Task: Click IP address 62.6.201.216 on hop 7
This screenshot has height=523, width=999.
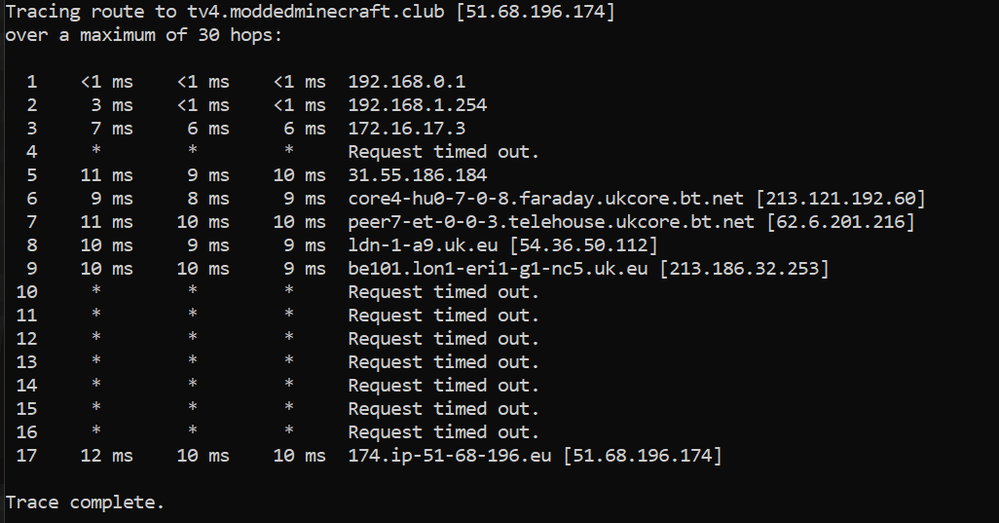Action: click(840, 222)
